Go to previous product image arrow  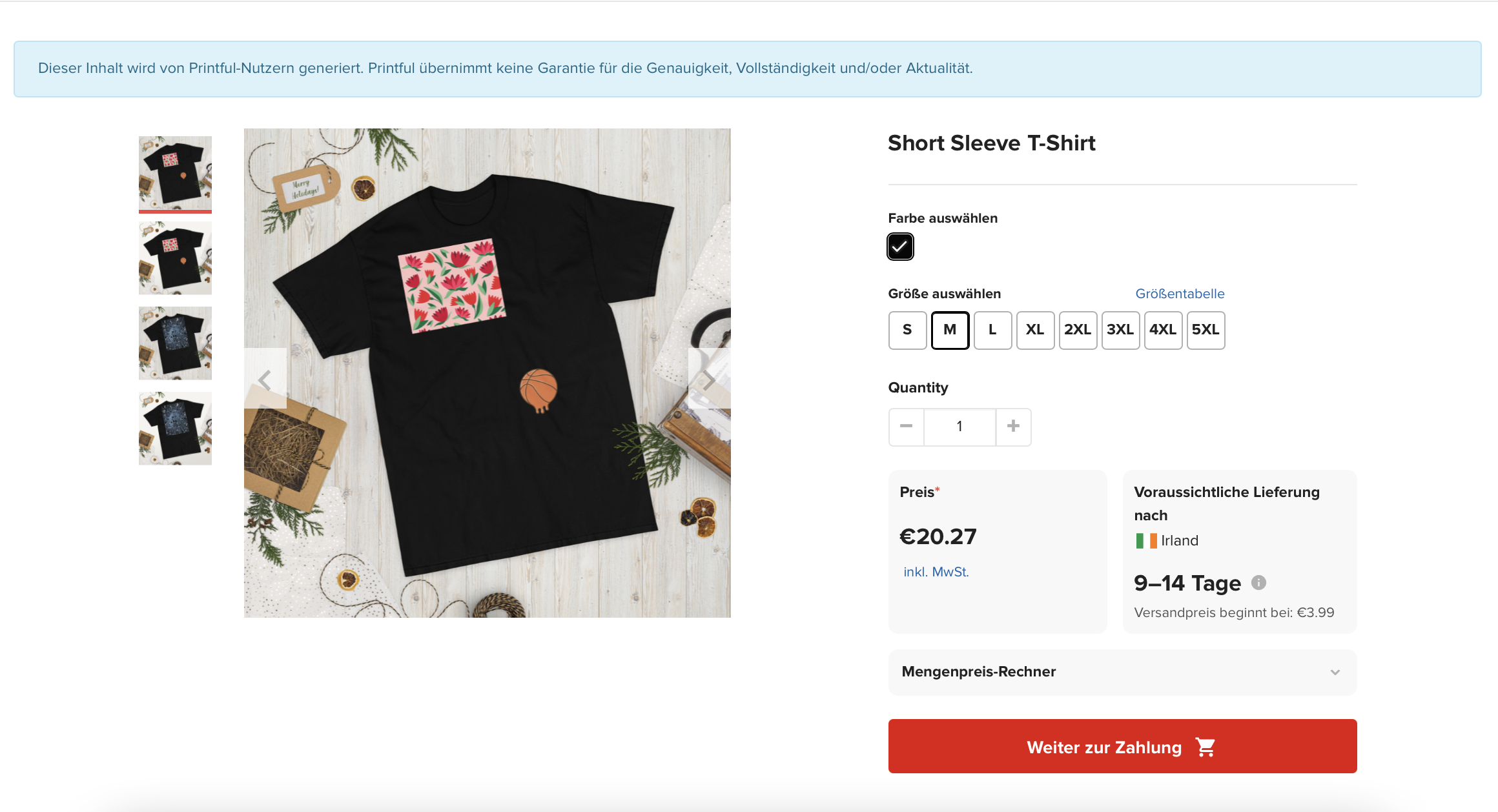click(x=265, y=380)
